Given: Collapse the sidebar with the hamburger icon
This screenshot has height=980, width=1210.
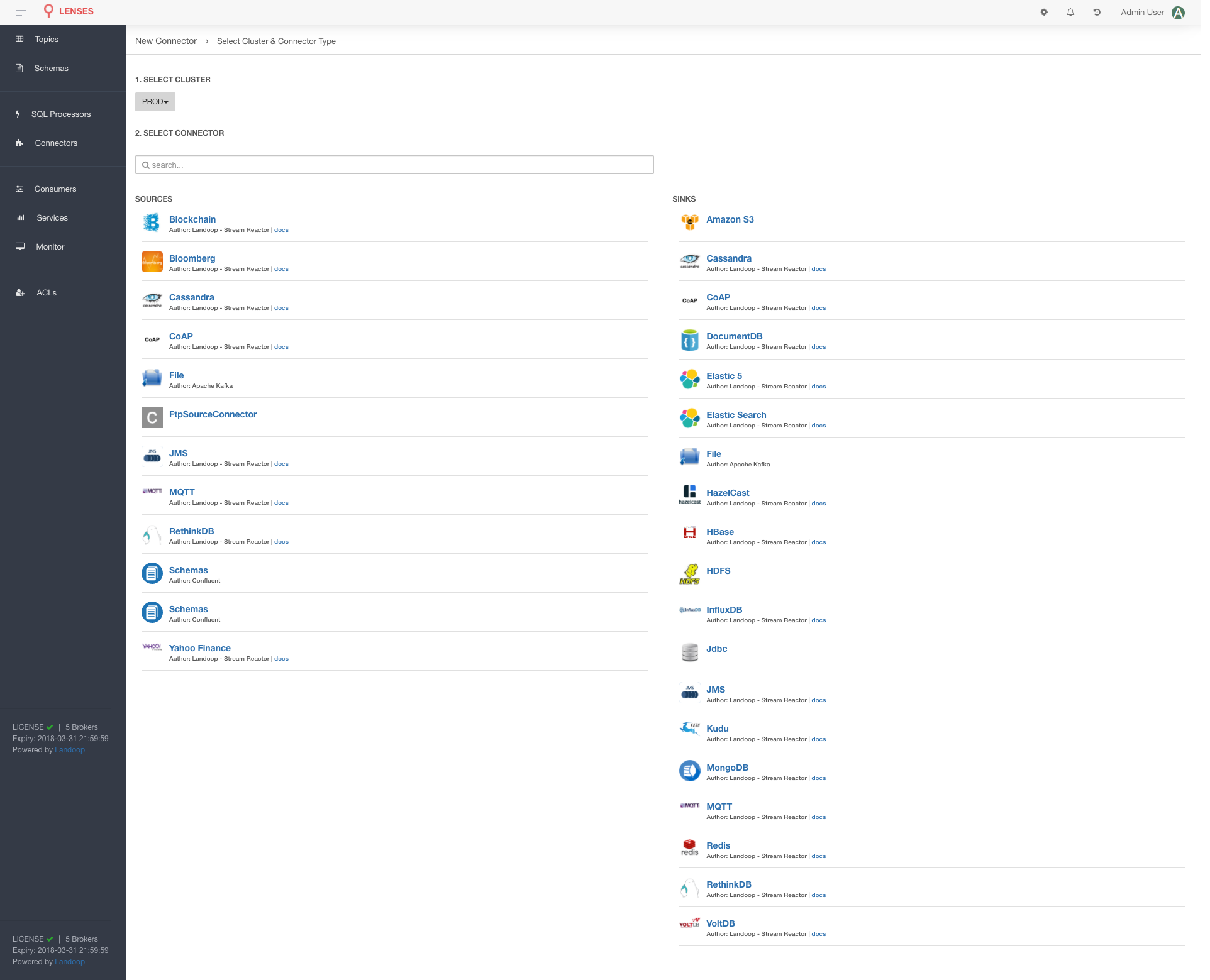Looking at the screenshot, I should [21, 11].
